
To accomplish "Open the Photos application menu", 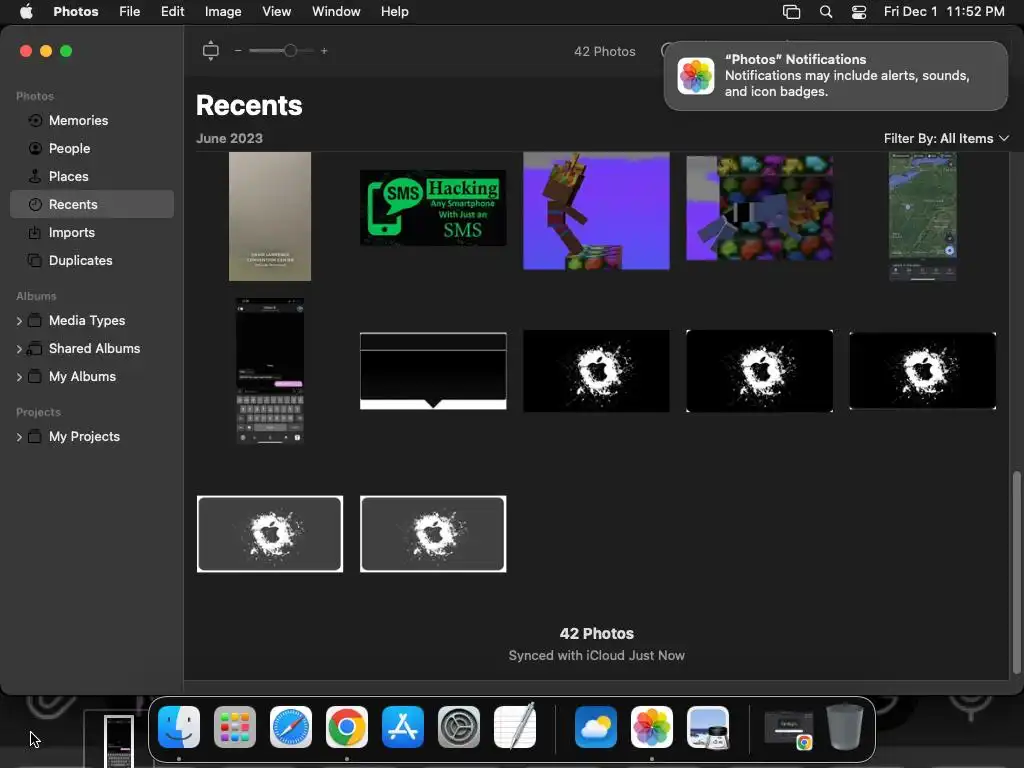I will [76, 12].
